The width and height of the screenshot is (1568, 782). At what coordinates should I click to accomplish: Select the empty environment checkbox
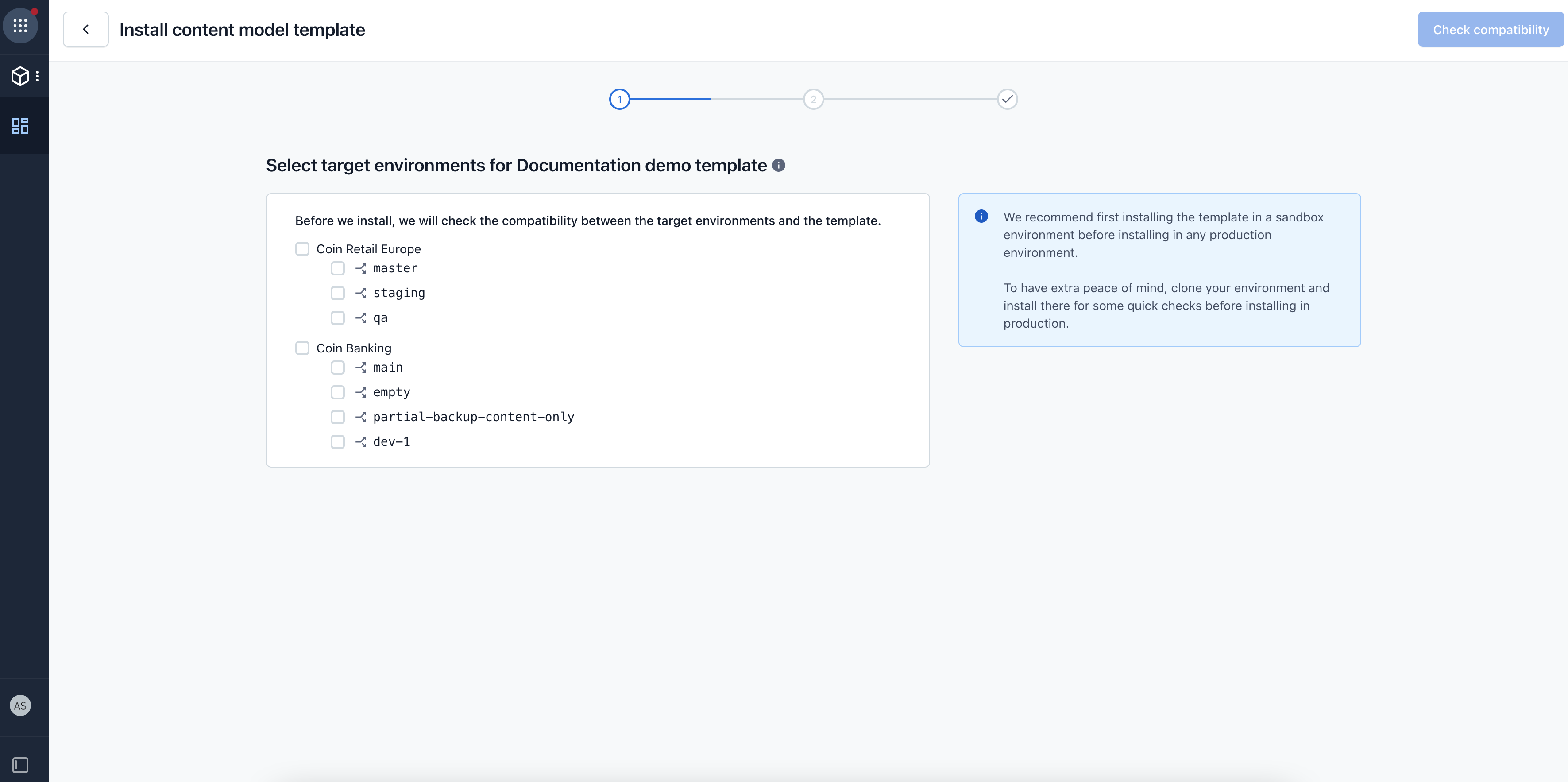tap(337, 392)
